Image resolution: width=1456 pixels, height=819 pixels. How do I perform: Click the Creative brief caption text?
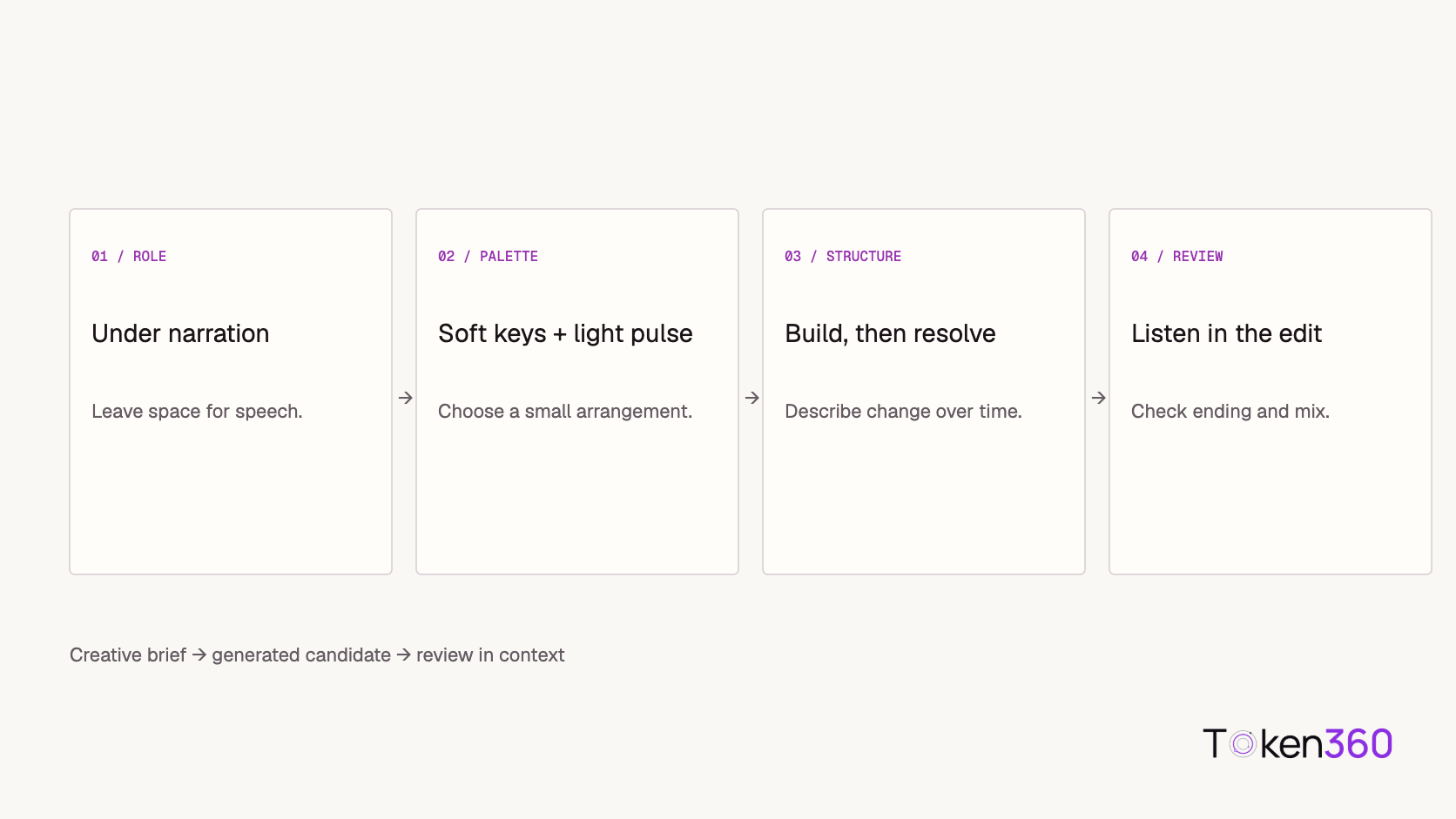click(128, 655)
